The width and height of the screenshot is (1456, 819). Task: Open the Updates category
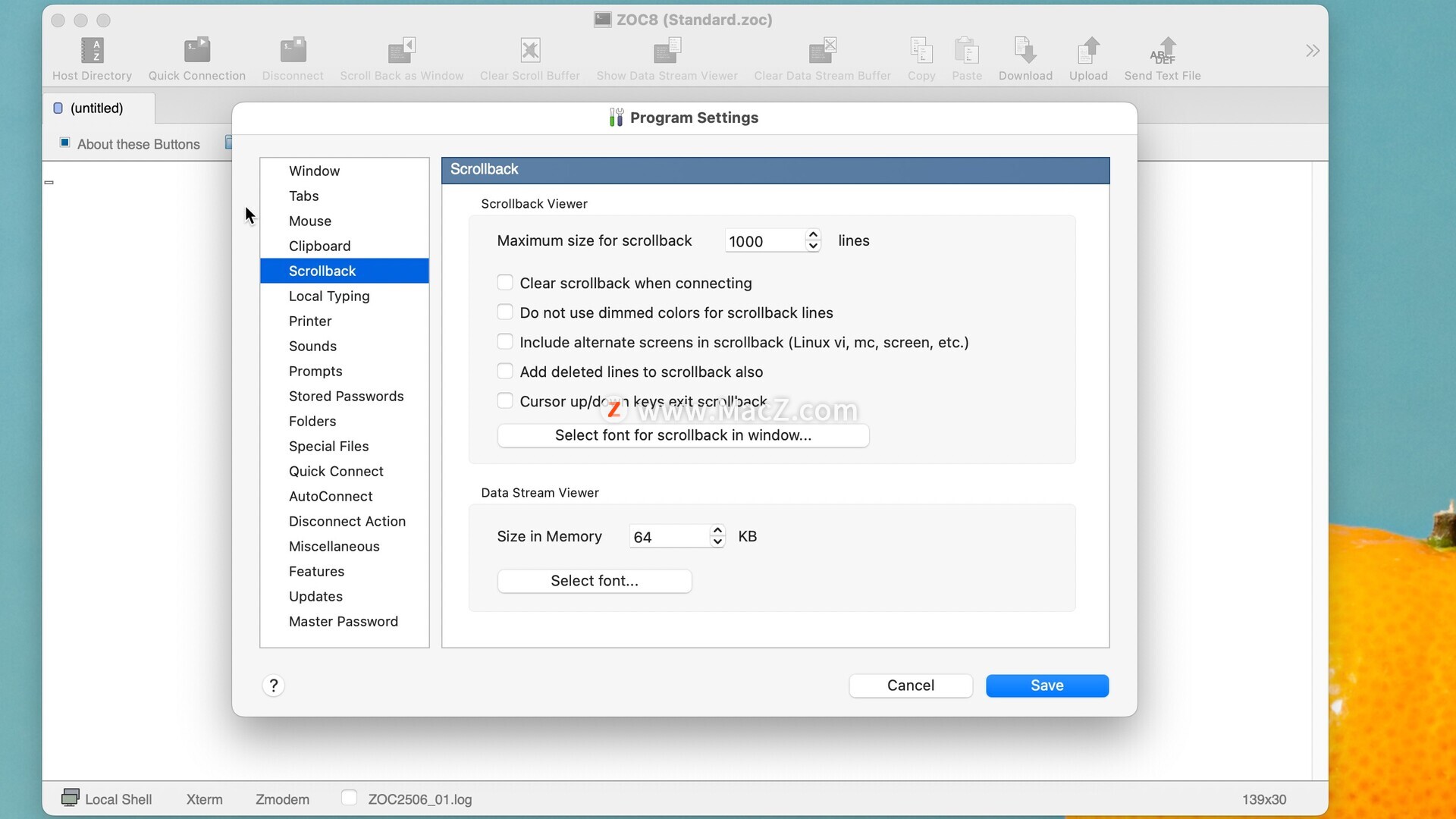pos(344,596)
